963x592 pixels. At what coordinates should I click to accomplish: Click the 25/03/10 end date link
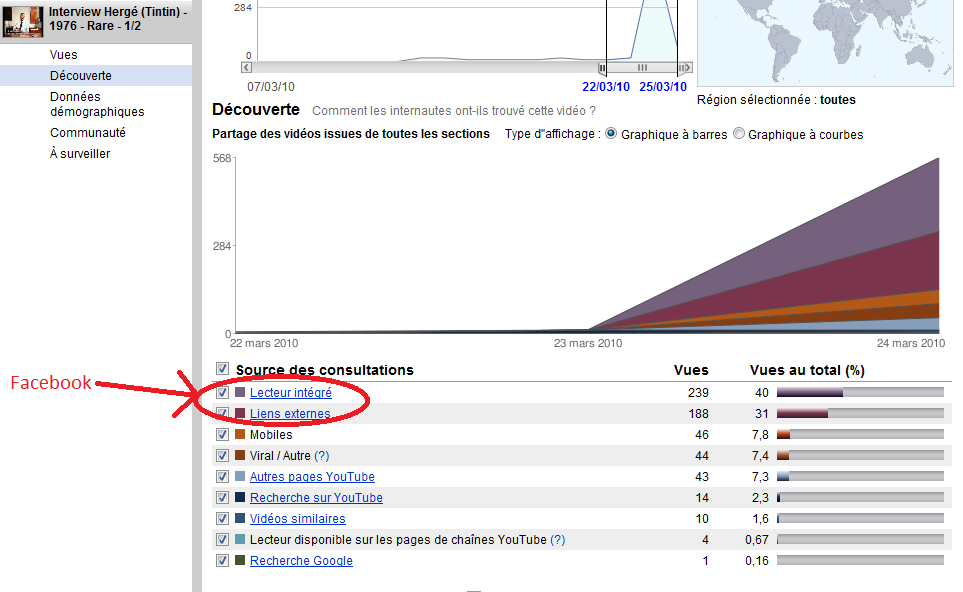(x=663, y=87)
